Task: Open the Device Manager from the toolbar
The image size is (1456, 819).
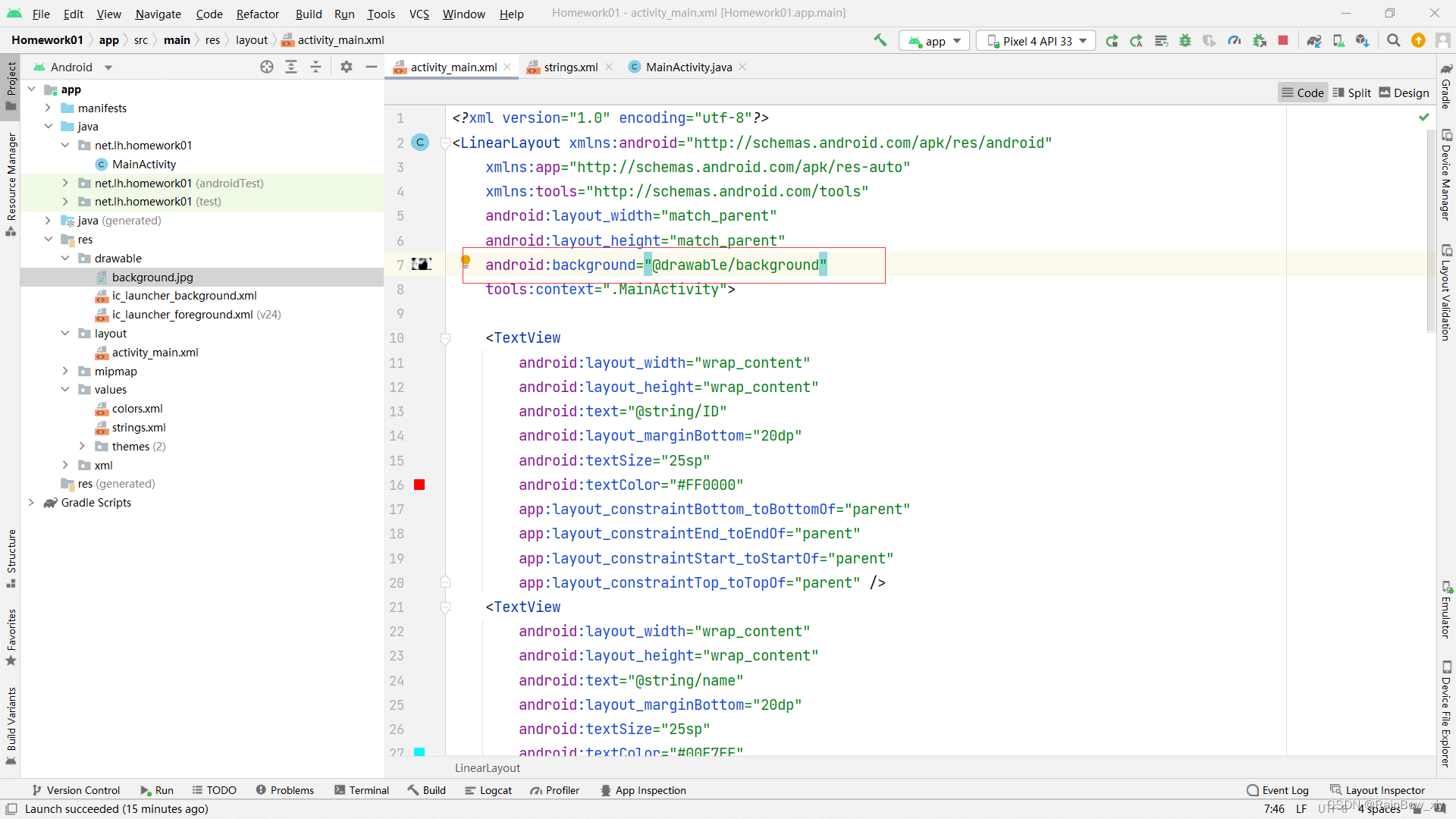Action: pyautogui.click(x=1338, y=40)
